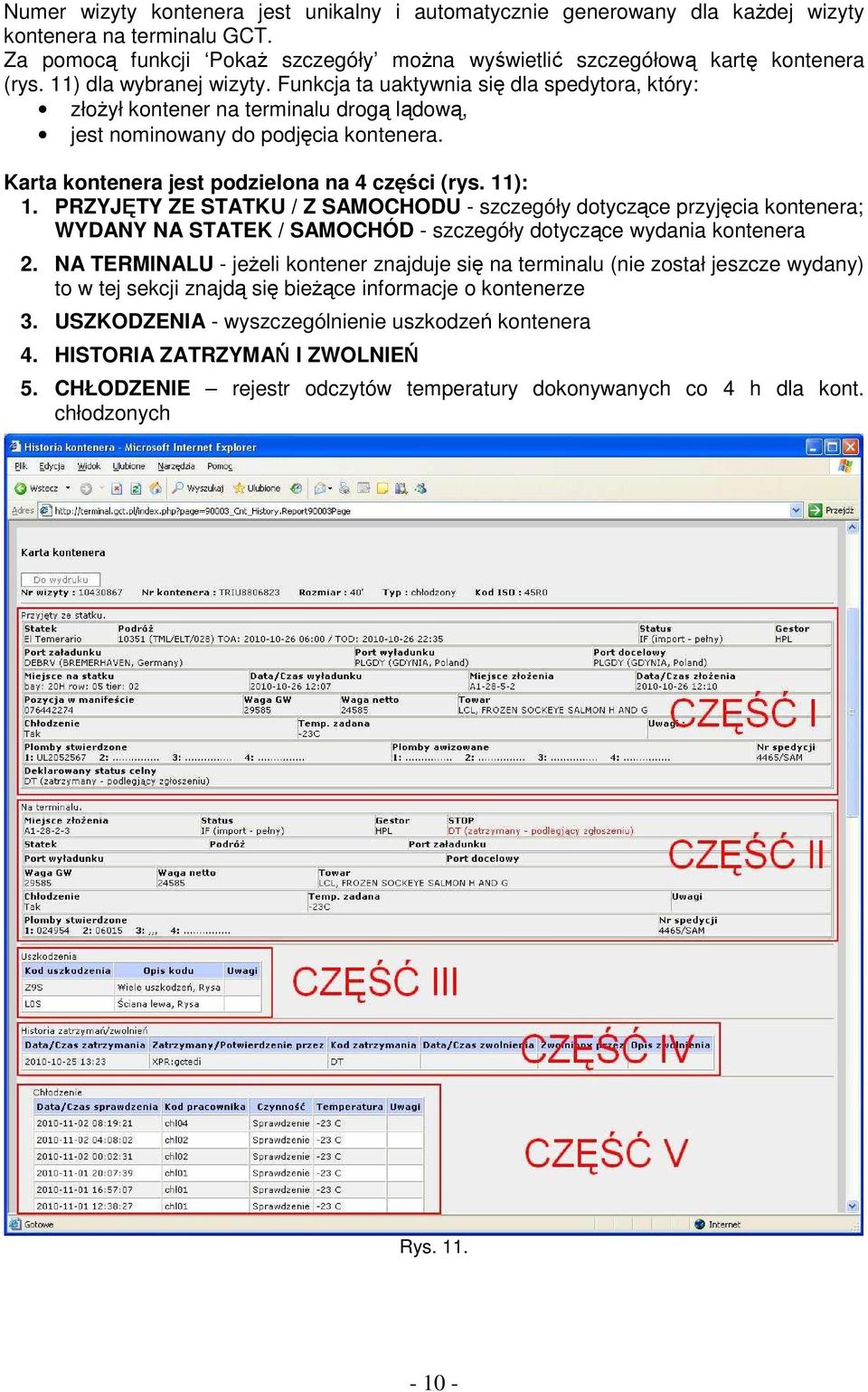This screenshot has height=1392, width=868.
Task: Open the Pomoc menu
Action: (220, 467)
